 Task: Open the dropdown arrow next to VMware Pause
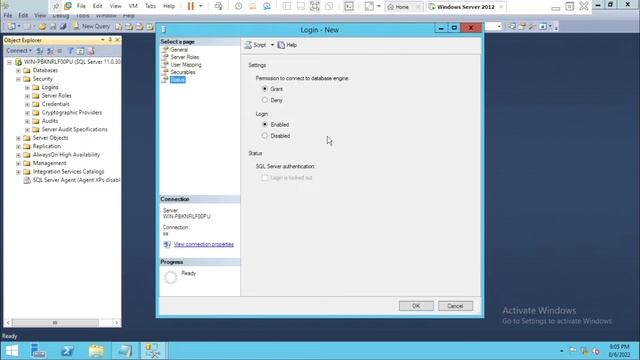pyautogui.click(x=200, y=6)
